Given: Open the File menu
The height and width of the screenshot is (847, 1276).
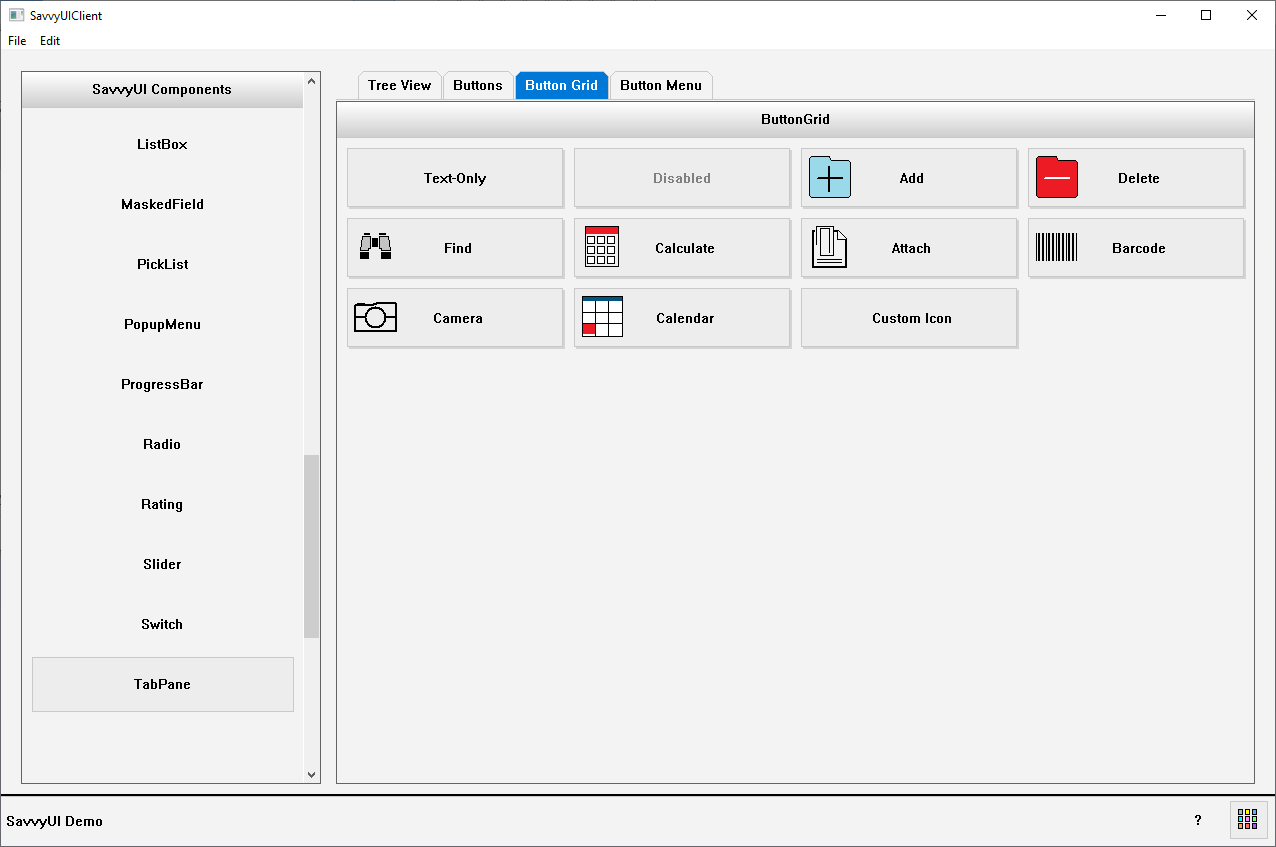Looking at the screenshot, I should (17, 41).
